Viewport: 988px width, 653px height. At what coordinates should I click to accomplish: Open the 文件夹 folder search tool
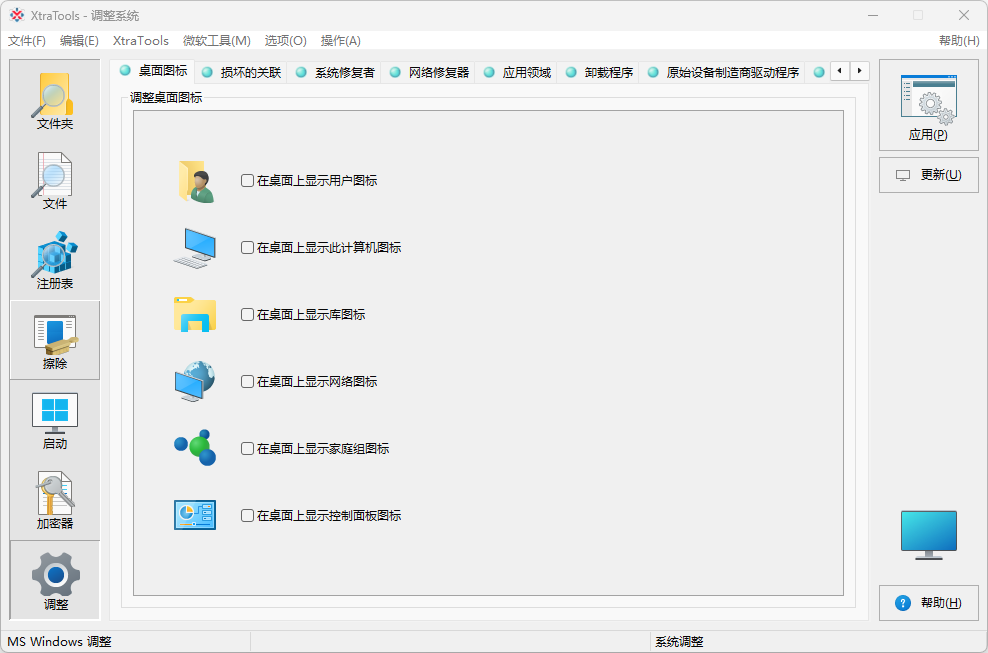tap(55, 100)
